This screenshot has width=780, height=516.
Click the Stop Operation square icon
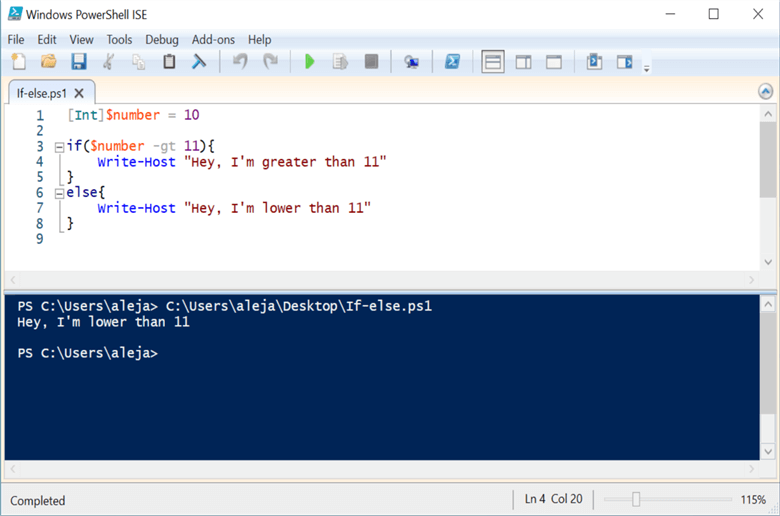coord(371,62)
